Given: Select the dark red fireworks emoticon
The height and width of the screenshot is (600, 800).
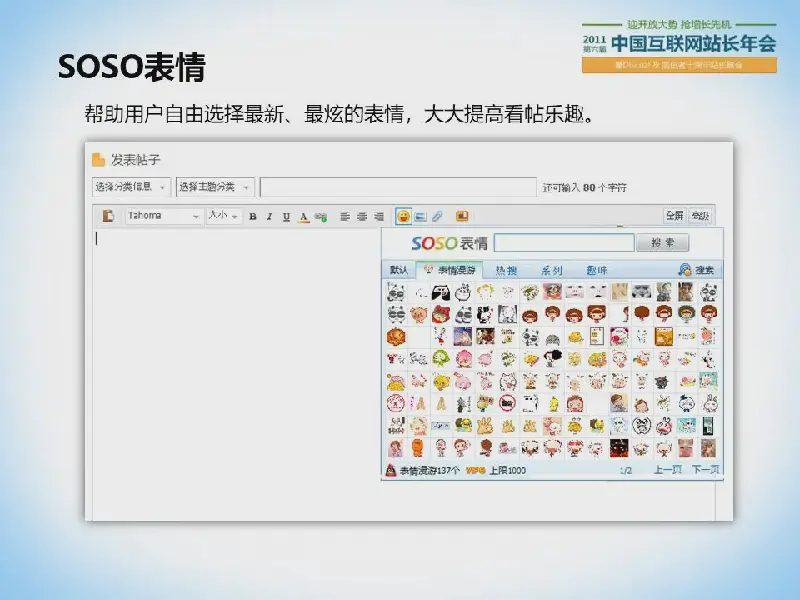Looking at the screenshot, I should click(x=619, y=448).
